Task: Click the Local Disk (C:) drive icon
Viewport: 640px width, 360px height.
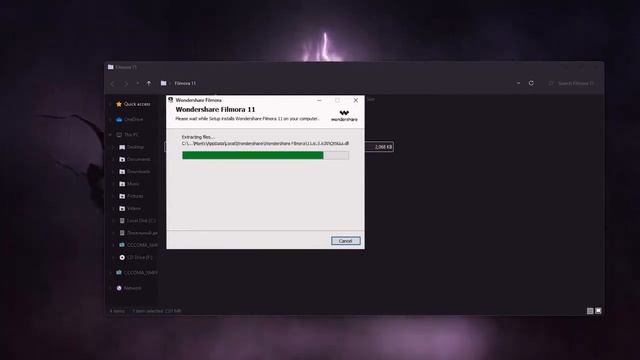Action: pyautogui.click(x=122, y=220)
